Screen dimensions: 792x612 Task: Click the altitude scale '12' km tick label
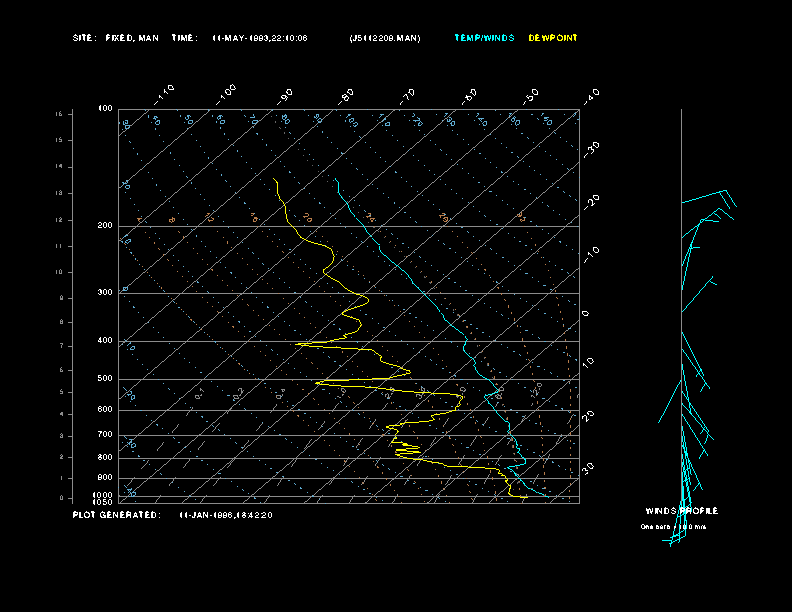click(x=59, y=220)
